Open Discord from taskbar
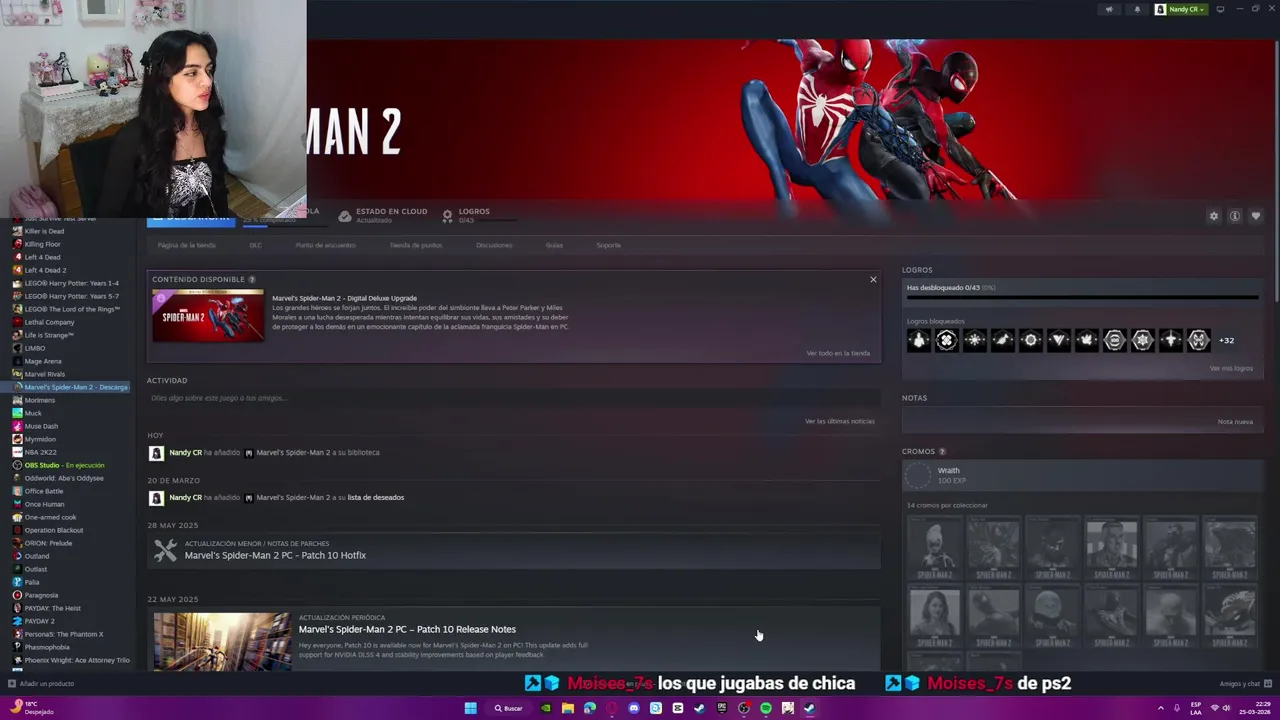This screenshot has width=1280, height=720. tap(633, 708)
